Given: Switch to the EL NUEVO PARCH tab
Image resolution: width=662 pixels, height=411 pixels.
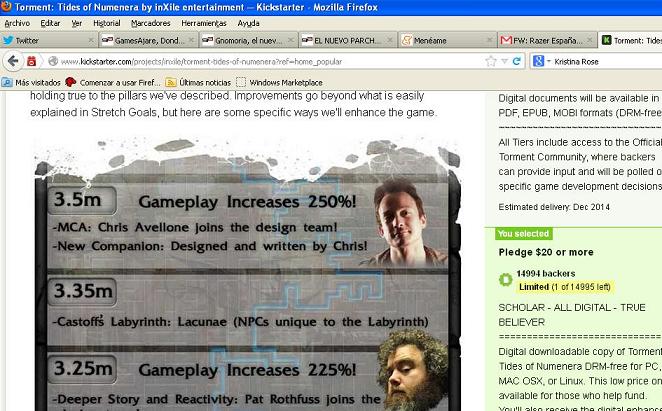Looking at the screenshot, I should point(347,40).
